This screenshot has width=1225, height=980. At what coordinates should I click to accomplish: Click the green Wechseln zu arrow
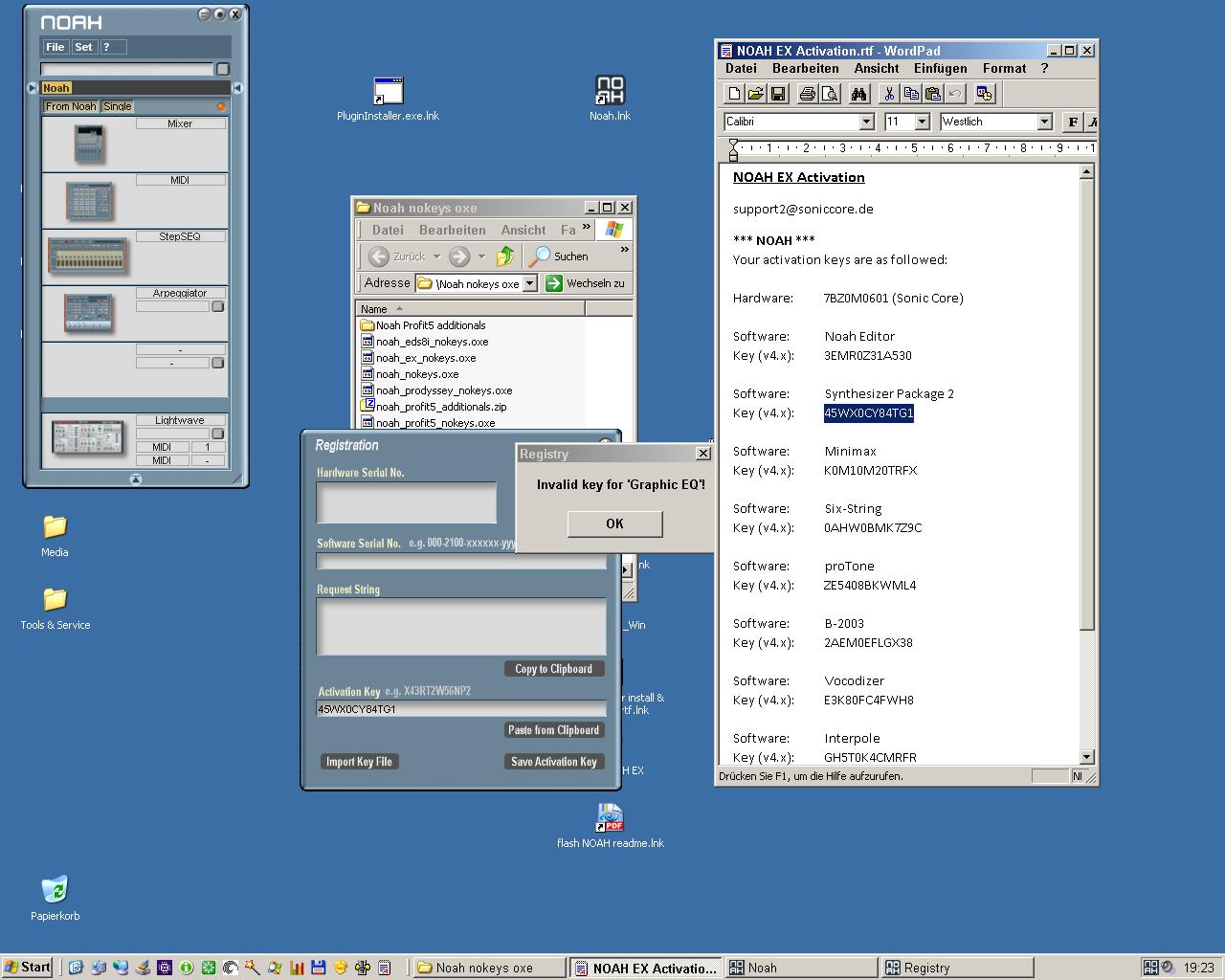[553, 283]
